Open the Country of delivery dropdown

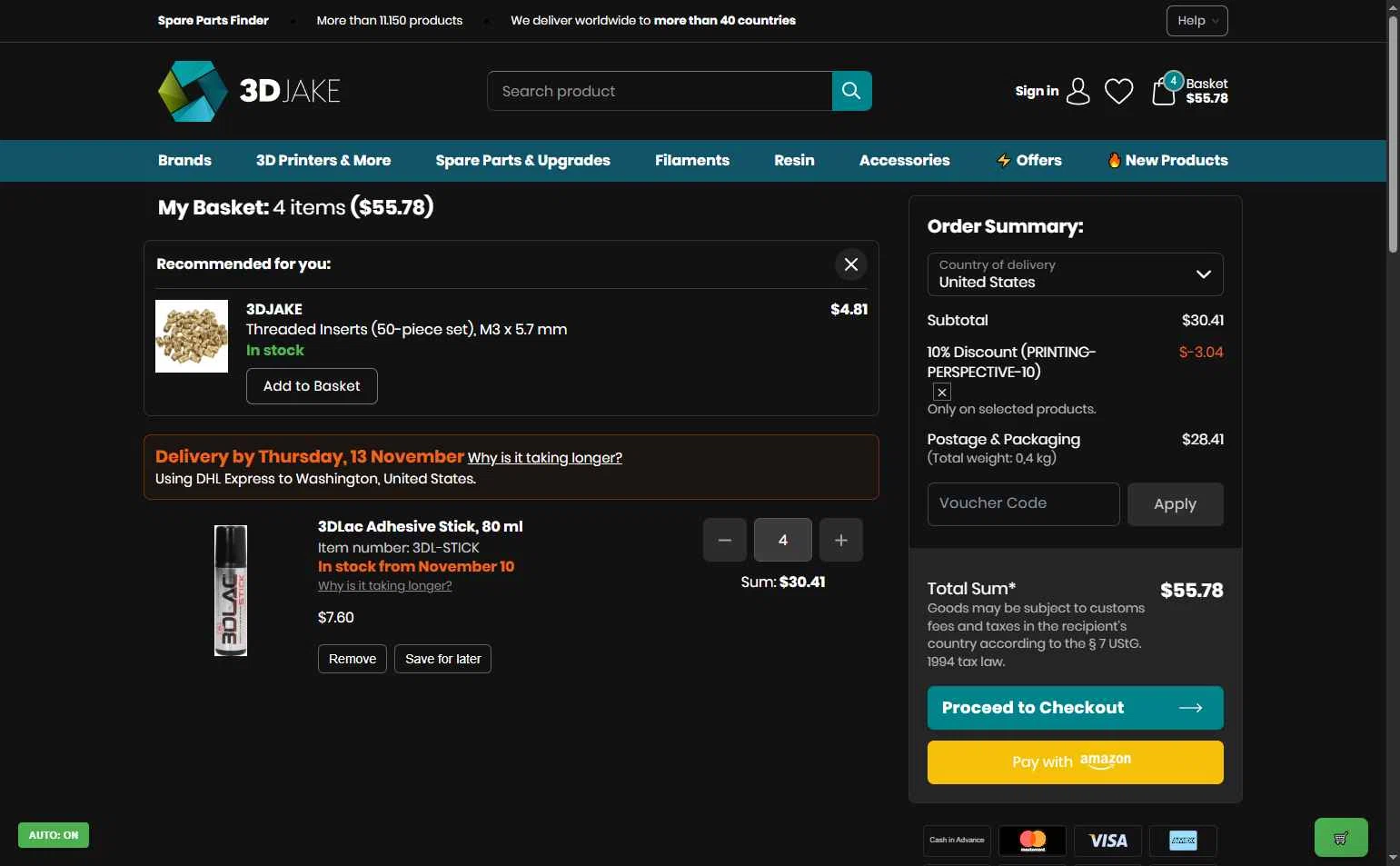(x=1075, y=274)
